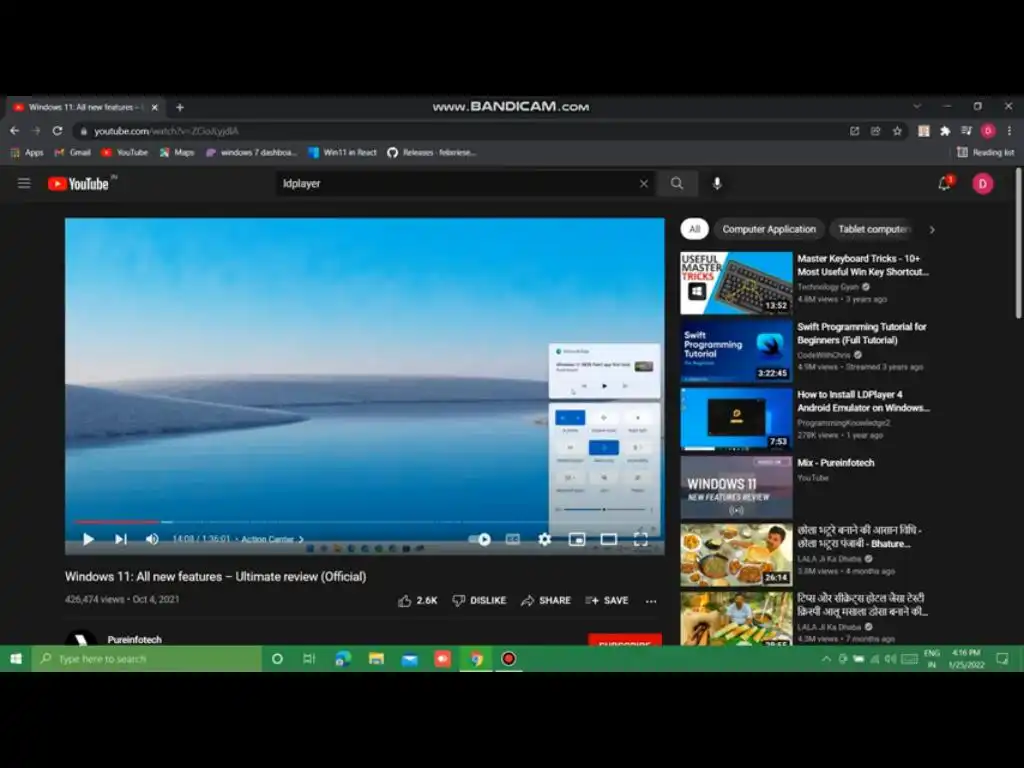Open Chrome profile avatar in toolbar
Image resolution: width=1024 pixels, height=768 pixels.
(988, 131)
